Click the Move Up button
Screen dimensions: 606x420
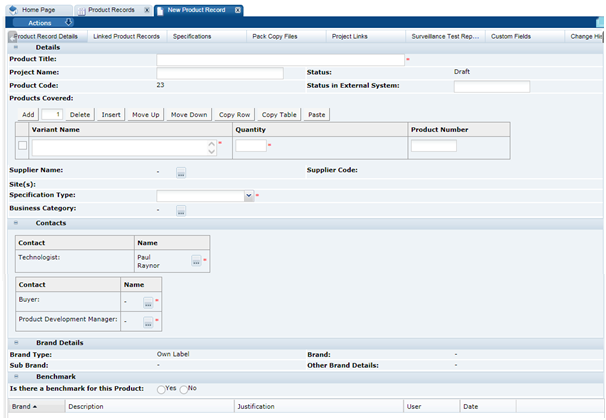pos(146,115)
